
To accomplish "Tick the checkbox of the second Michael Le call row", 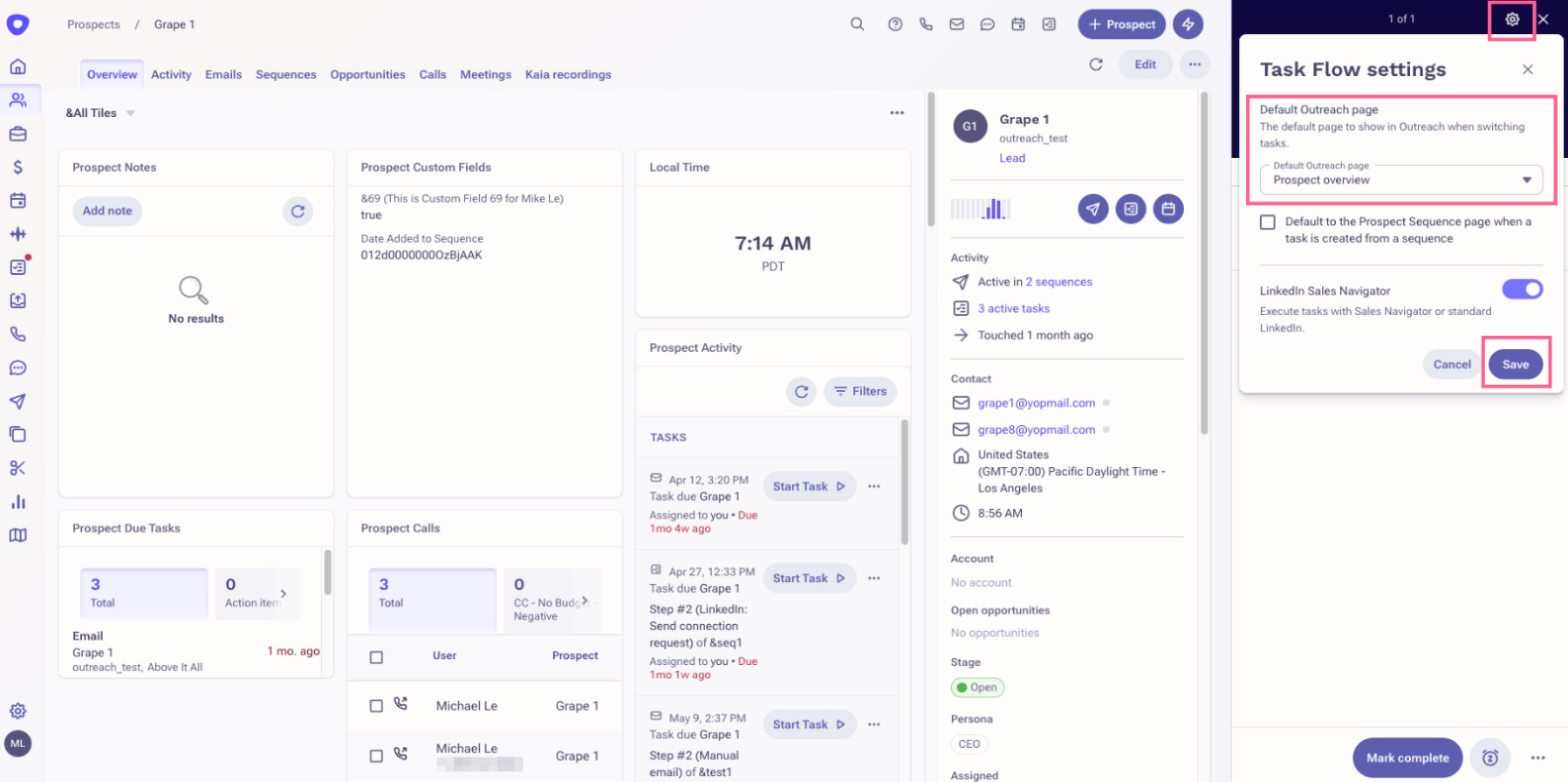I will 376,756.
